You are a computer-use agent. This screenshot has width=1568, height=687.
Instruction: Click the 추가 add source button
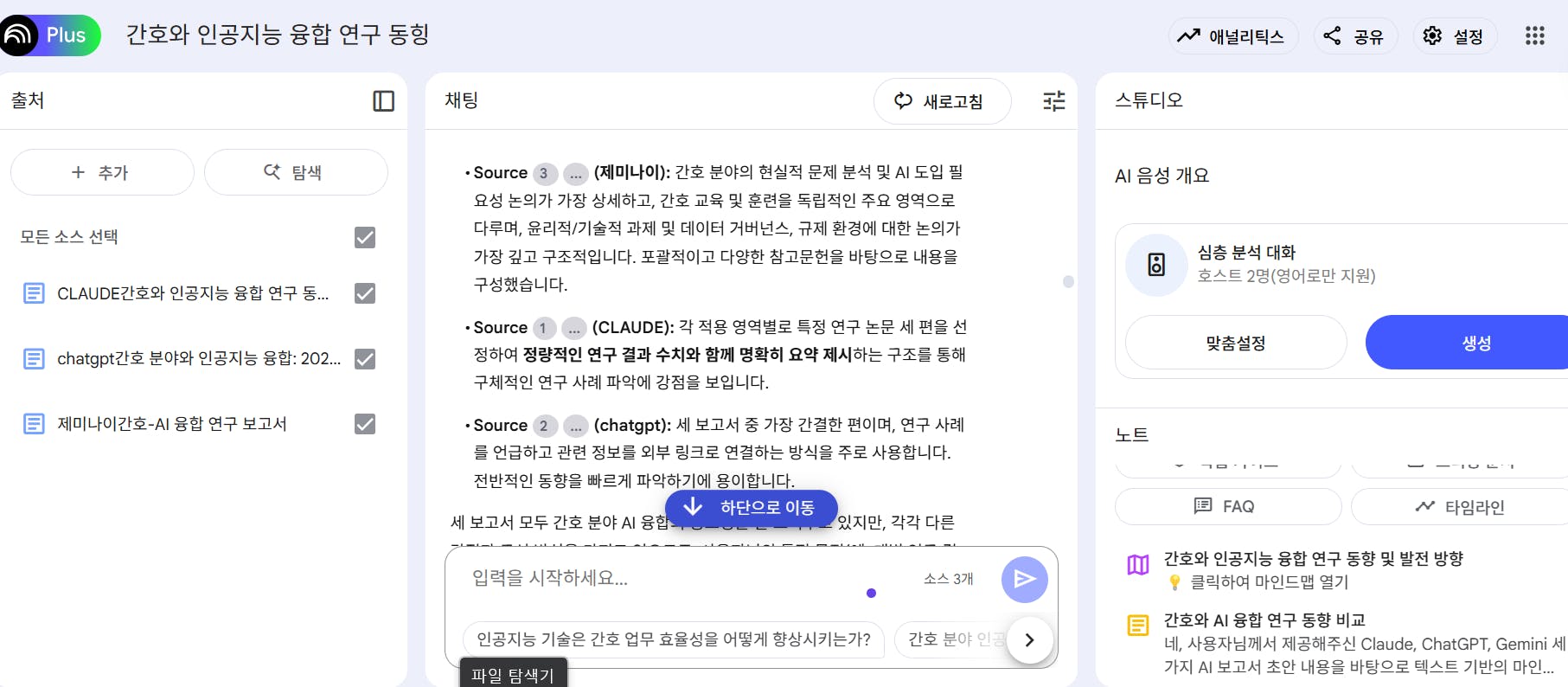click(102, 172)
